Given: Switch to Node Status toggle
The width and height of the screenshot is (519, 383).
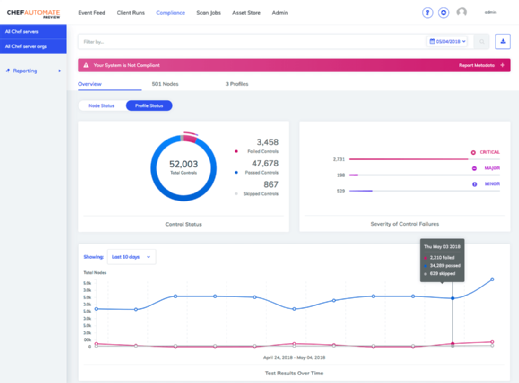Looking at the screenshot, I should pyautogui.click(x=101, y=106).
